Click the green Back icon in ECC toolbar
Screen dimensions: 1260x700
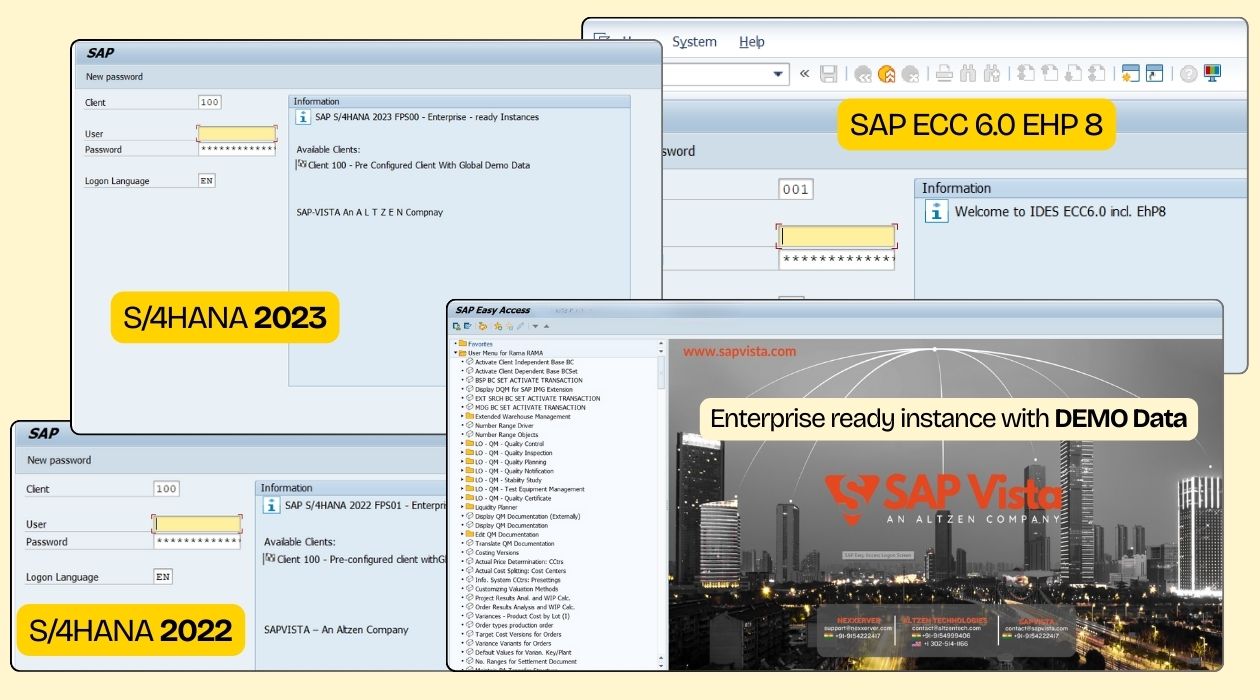pos(862,74)
